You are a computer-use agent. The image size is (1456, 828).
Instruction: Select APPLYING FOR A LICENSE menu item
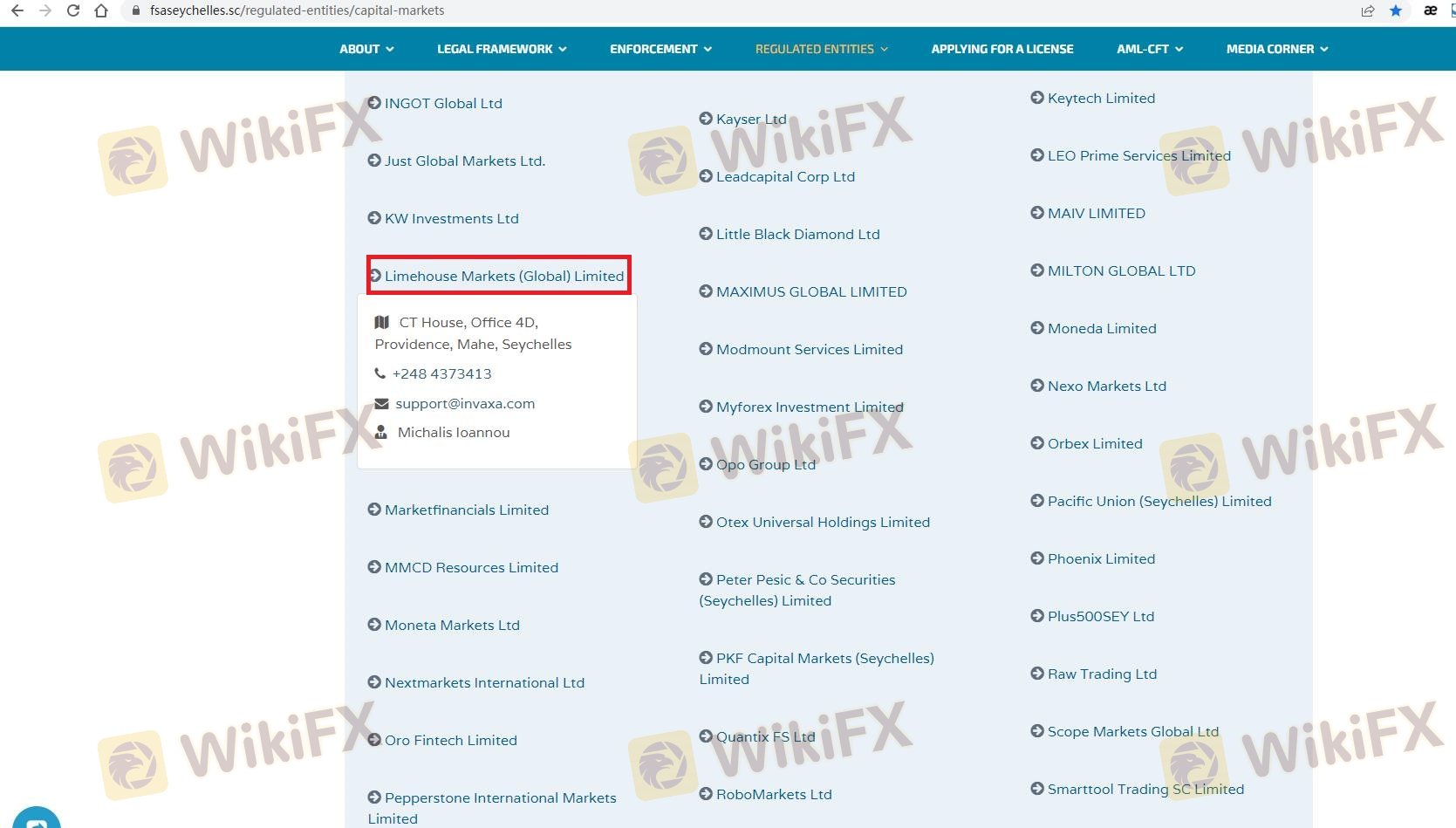[x=1001, y=49]
